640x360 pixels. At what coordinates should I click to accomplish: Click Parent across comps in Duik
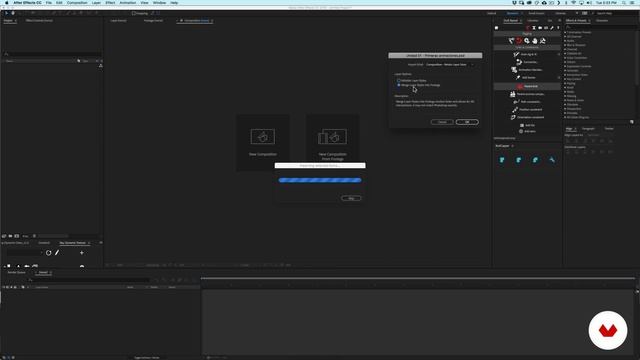(x=527, y=94)
